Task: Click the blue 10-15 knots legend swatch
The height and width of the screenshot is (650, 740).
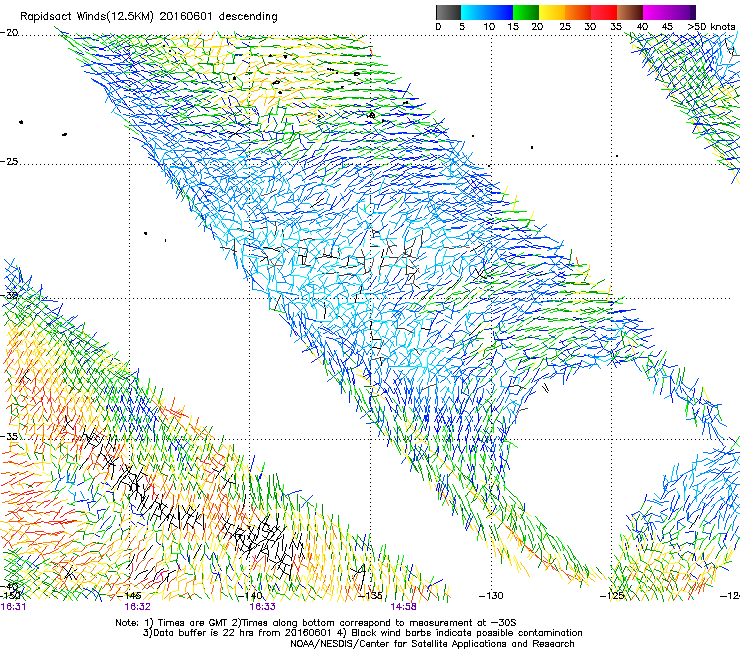Action: (500, 12)
